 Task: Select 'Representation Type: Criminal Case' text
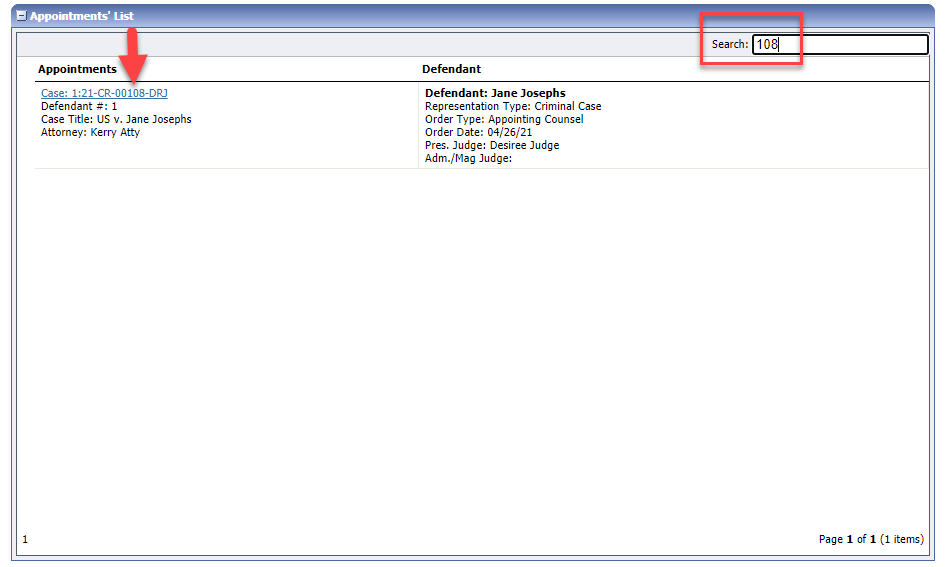coord(513,106)
